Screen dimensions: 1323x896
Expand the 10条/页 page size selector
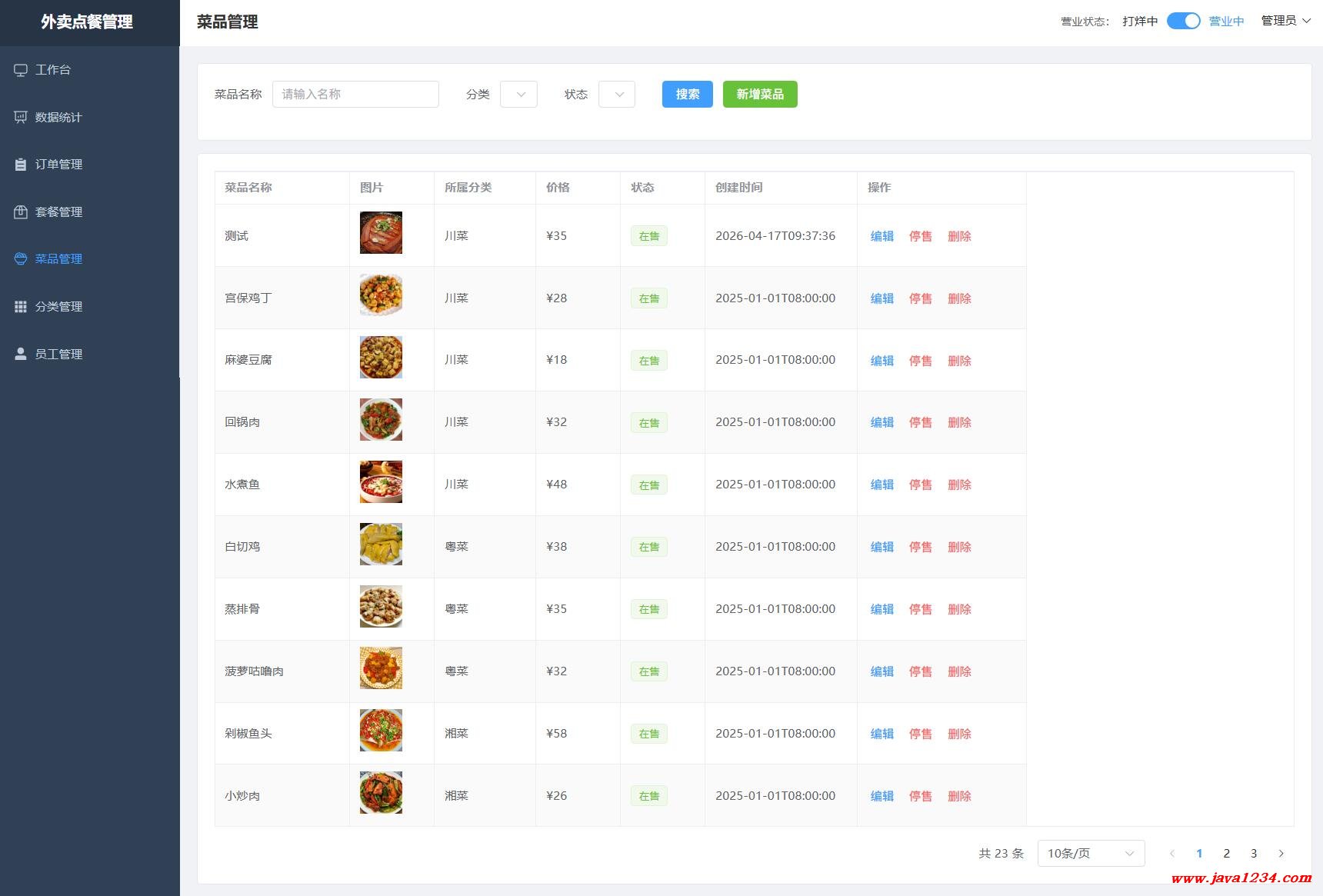tap(1091, 853)
